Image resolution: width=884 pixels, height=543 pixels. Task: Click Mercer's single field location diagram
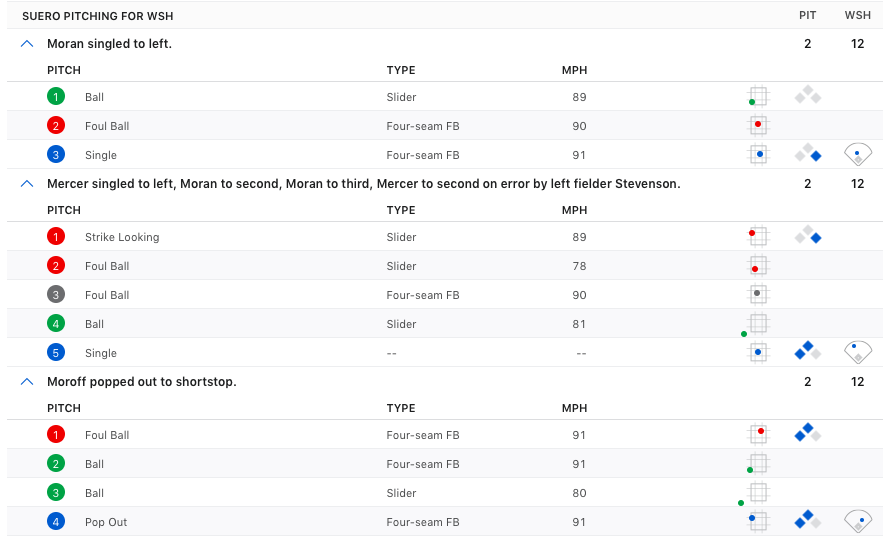(x=858, y=352)
